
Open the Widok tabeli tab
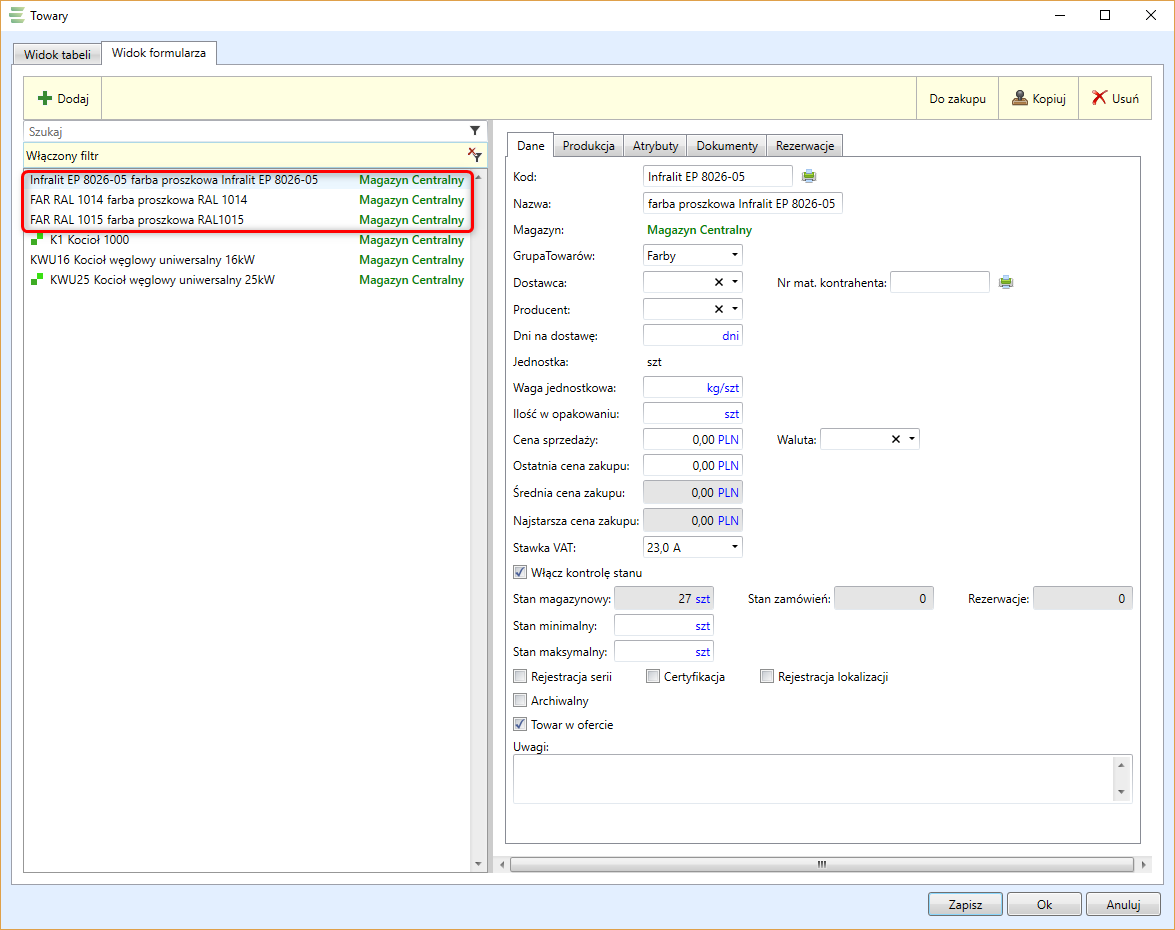coord(57,54)
